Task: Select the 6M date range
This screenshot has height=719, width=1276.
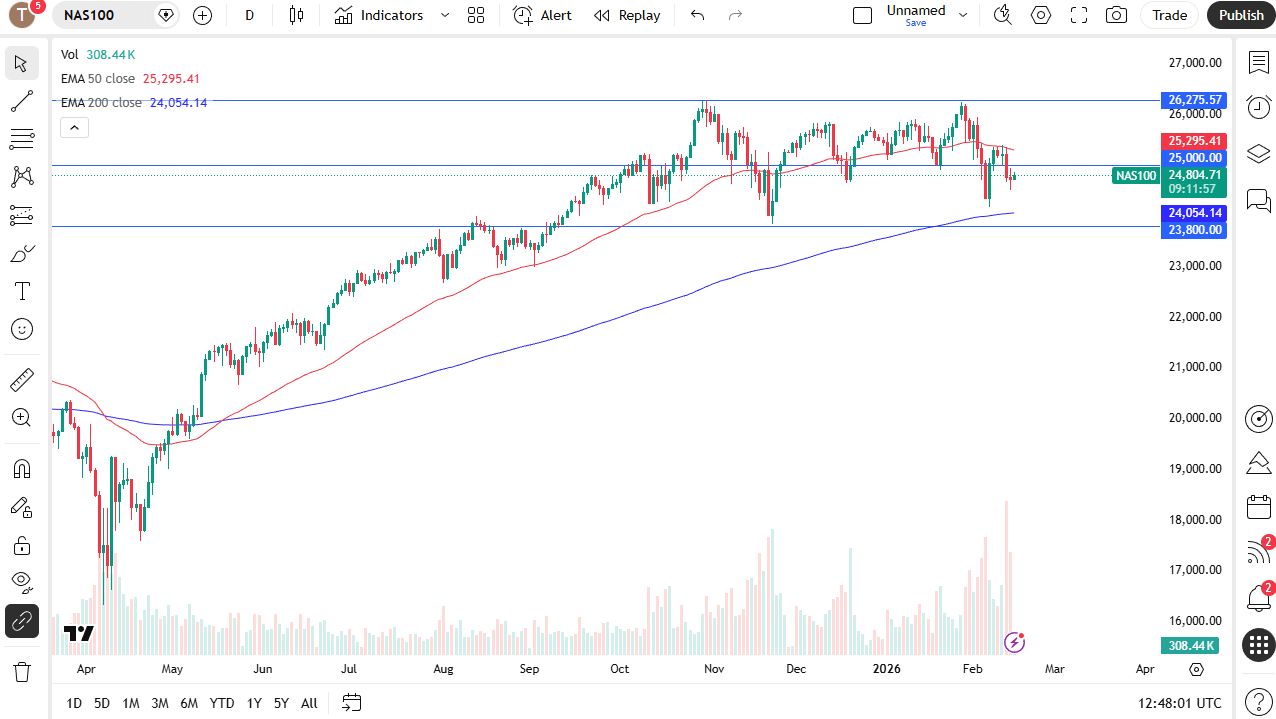Action: pyautogui.click(x=189, y=703)
